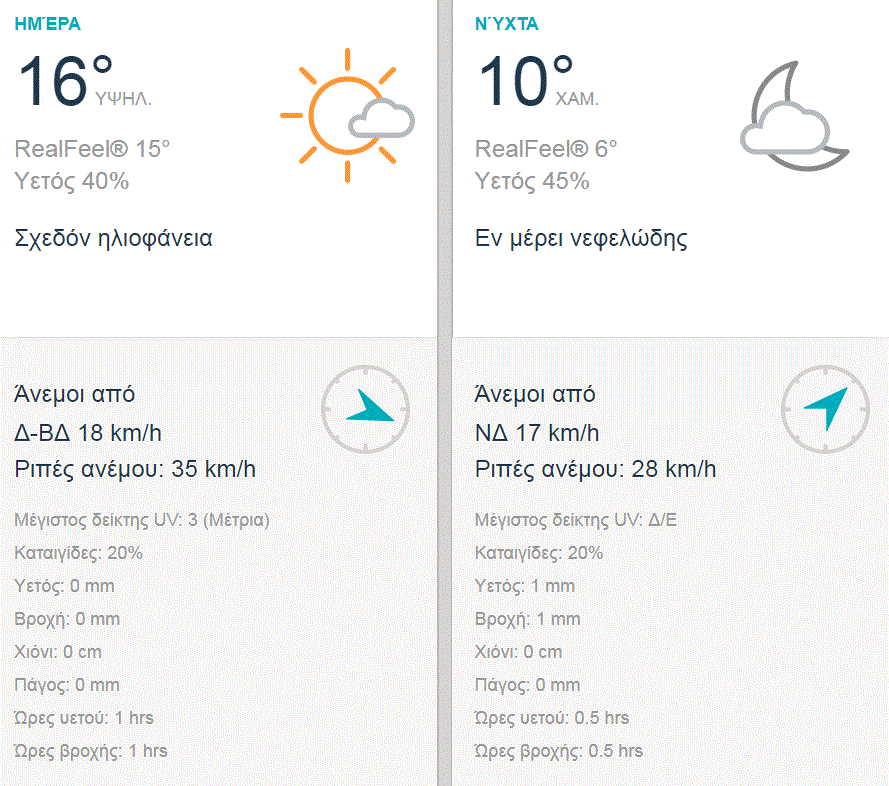The width and height of the screenshot is (889, 786).
Task: Click the 16° high temperature
Action: click(66, 80)
